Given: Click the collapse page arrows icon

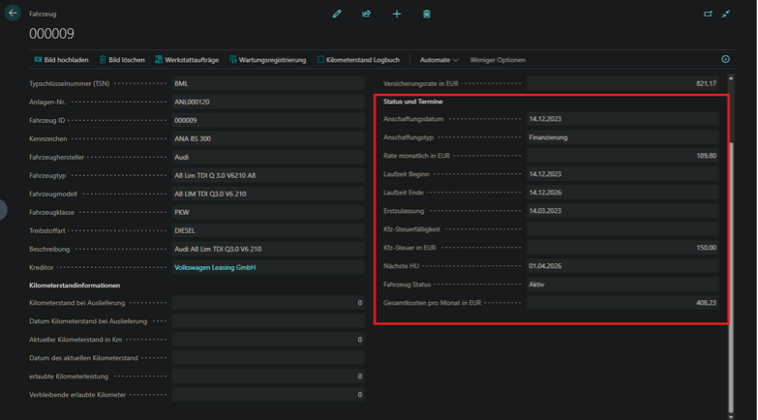Looking at the screenshot, I should 727,14.
